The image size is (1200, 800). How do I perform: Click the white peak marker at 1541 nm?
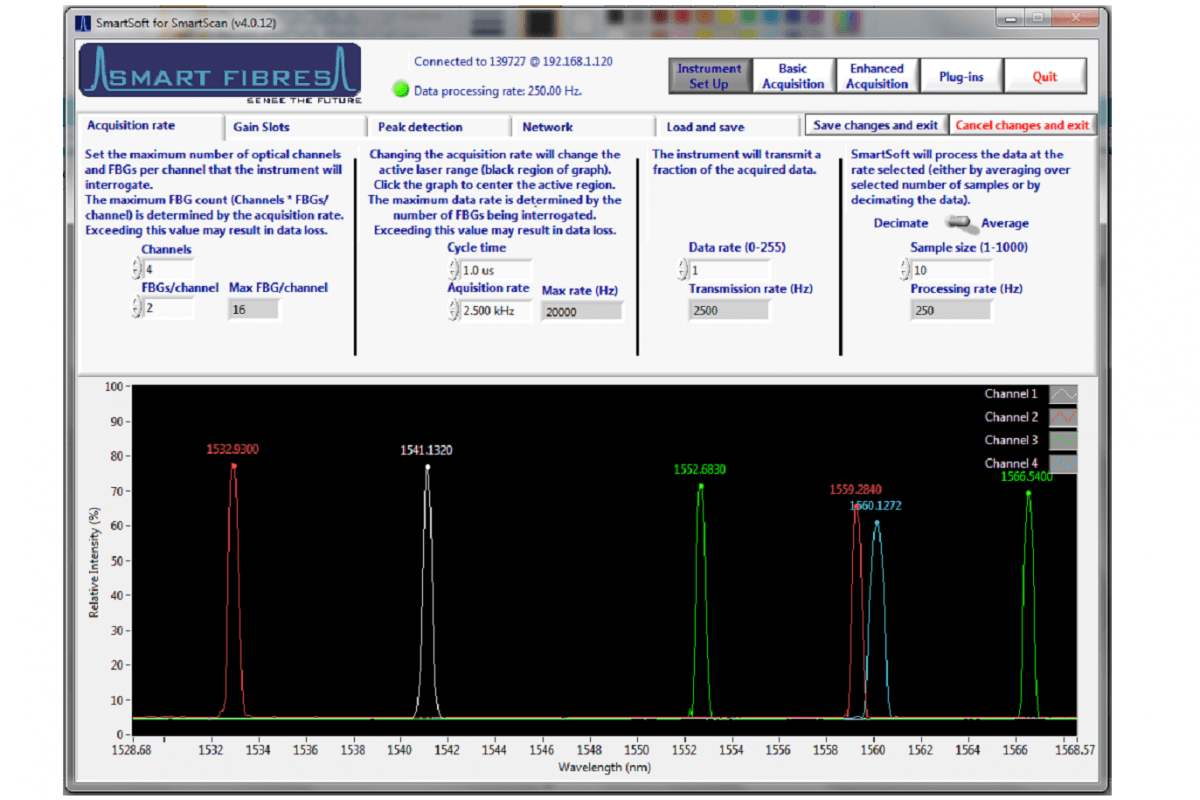[x=427, y=467]
